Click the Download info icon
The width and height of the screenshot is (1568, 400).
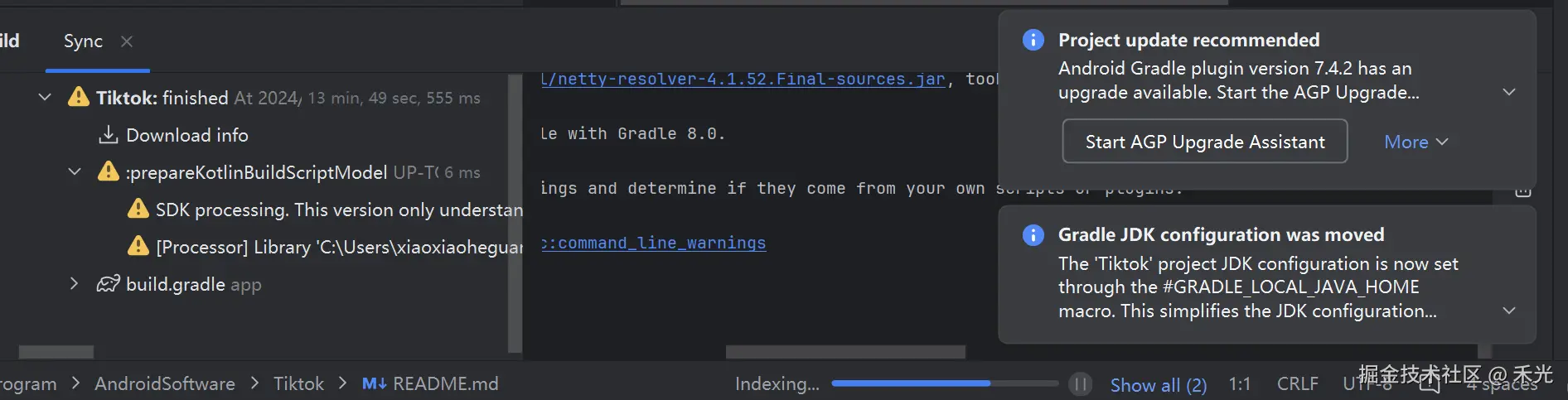pyautogui.click(x=109, y=135)
